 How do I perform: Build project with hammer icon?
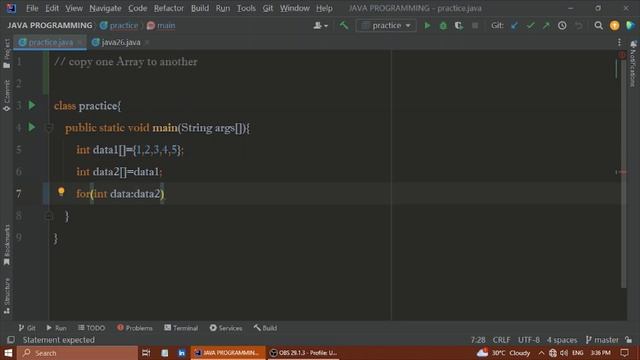click(x=344, y=25)
